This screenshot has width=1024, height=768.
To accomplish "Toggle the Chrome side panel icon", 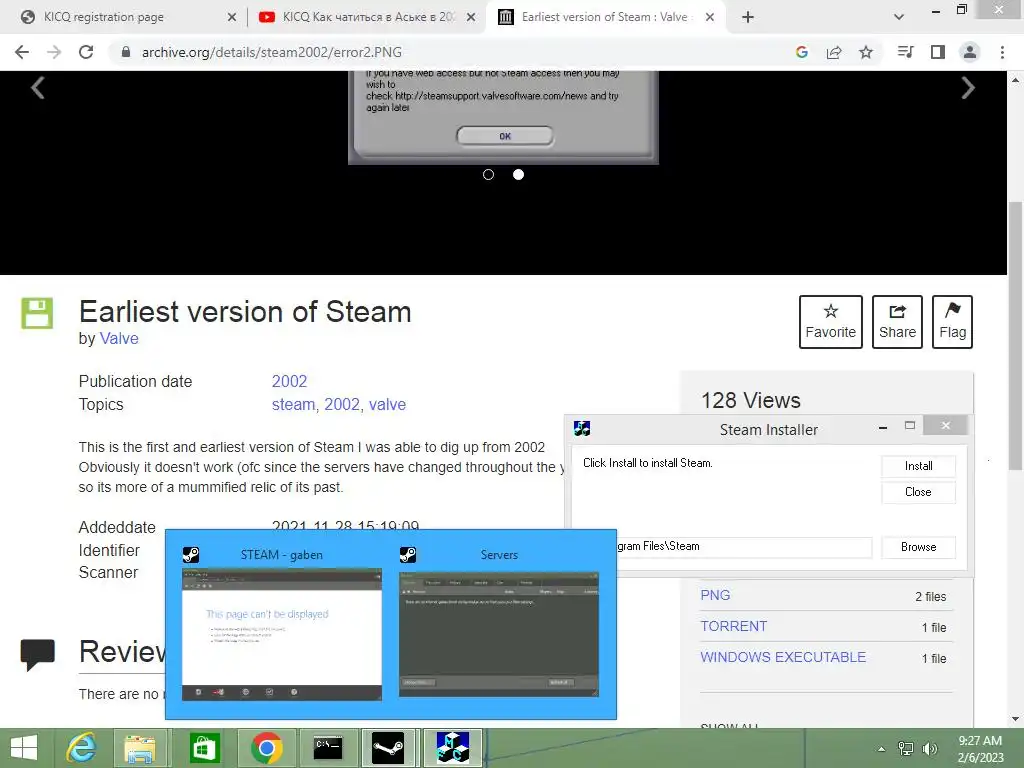I will click(x=938, y=52).
